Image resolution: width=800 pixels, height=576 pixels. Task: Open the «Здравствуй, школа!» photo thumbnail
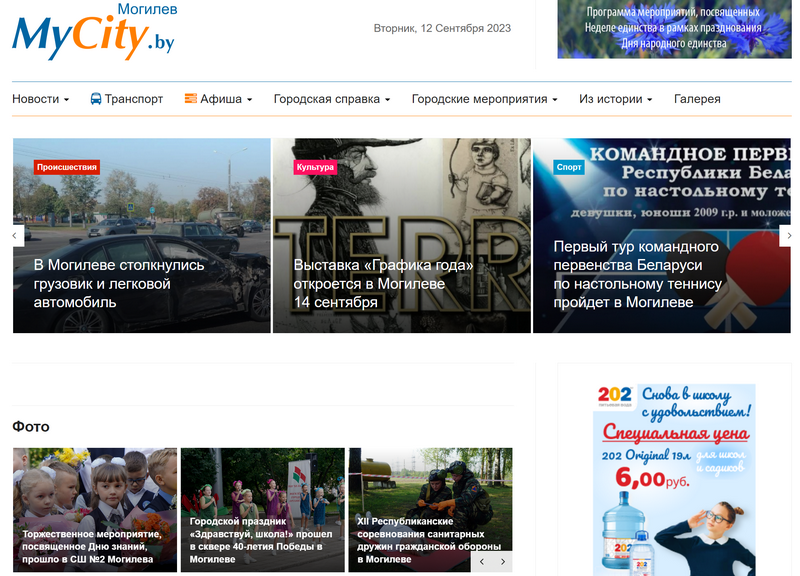tap(261, 540)
